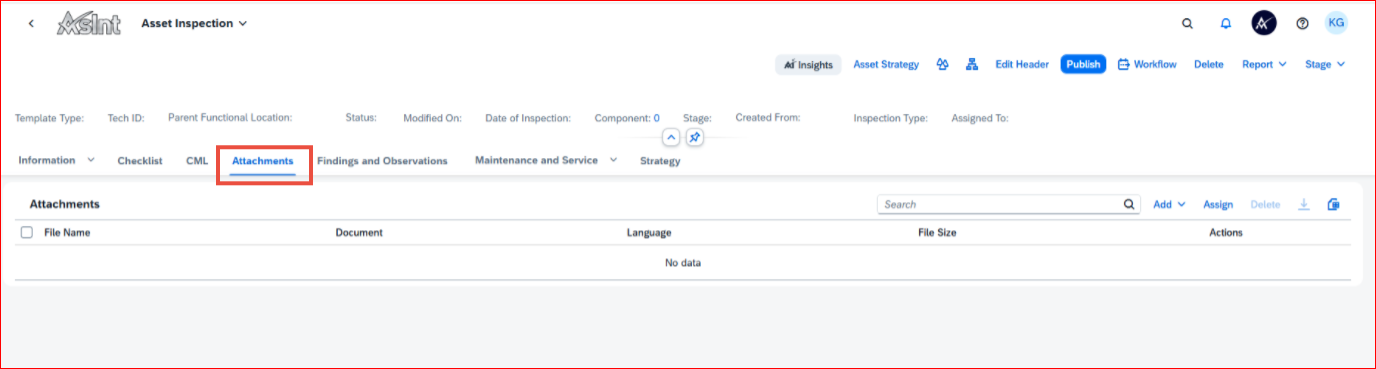Tick the select-all checkbox beside File Name
1376x369 pixels.
pyautogui.click(x=27, y=232)
